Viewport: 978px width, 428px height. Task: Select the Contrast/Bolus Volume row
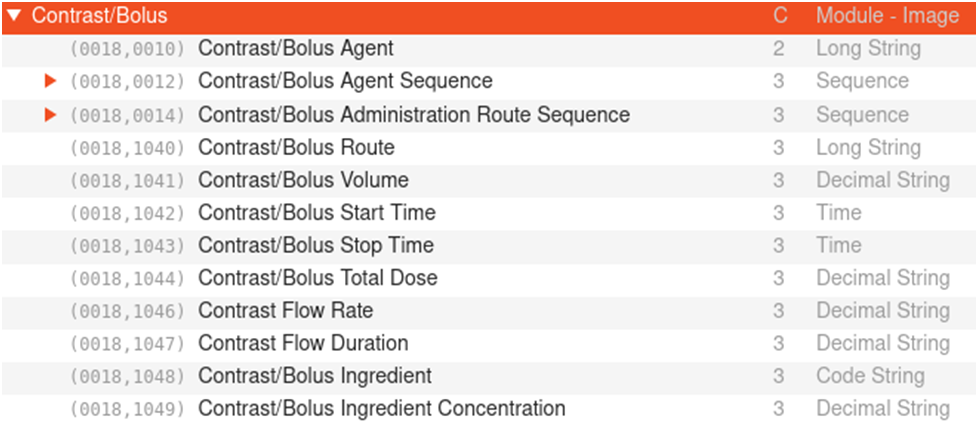303,180
